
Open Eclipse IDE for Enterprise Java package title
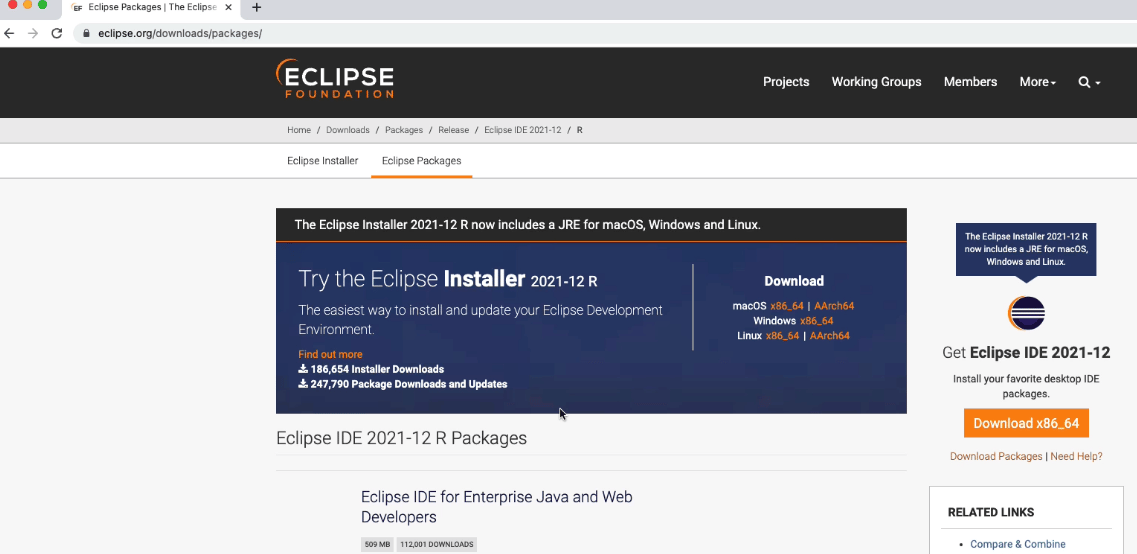coord(497,507)
